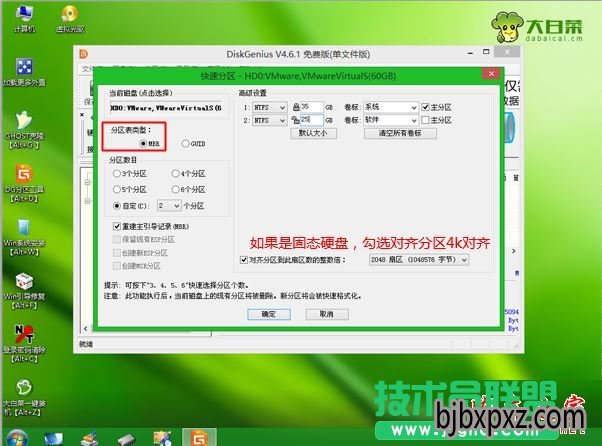
Task: Choose the 5个分区 option
Action: coord(117,189)
